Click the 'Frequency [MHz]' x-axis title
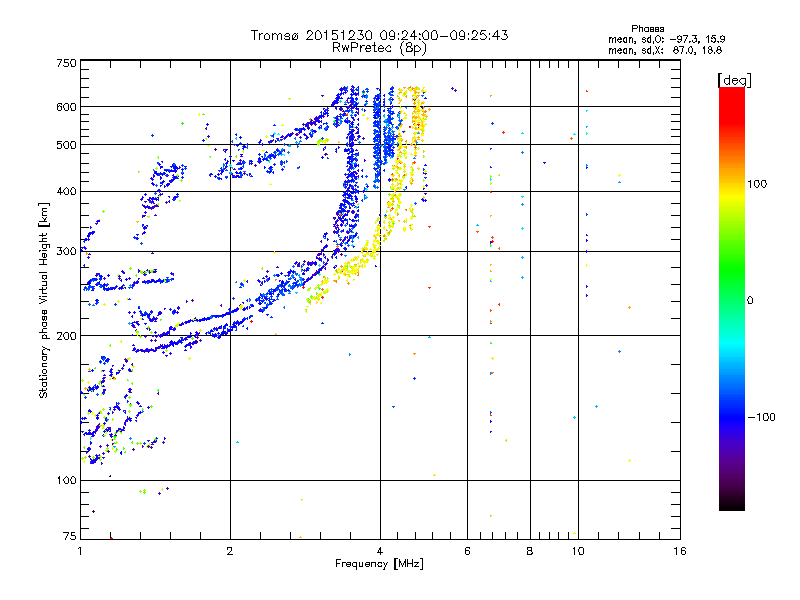The height and width of the screenshot is (600, 800). 379,564
